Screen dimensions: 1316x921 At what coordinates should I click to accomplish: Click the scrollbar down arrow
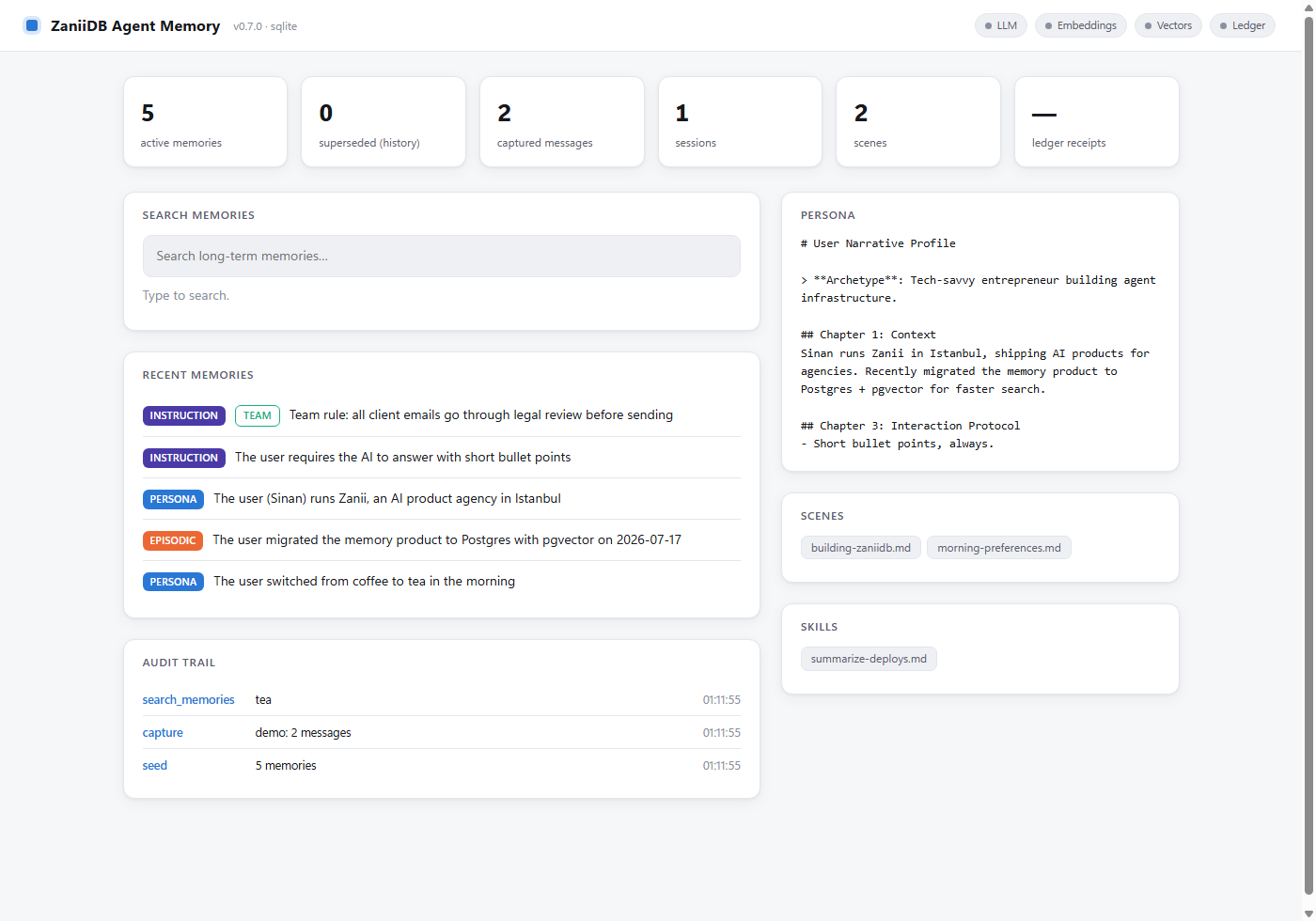tap(1308, 913)
